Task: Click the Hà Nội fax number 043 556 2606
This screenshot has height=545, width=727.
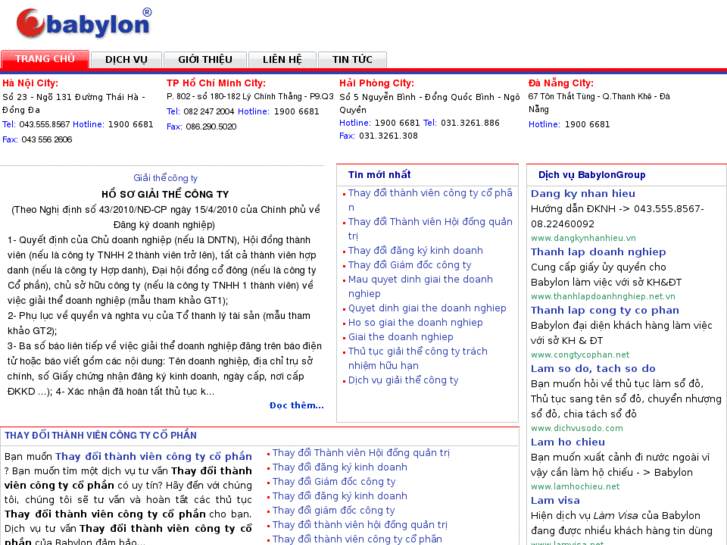Action: 46,140
